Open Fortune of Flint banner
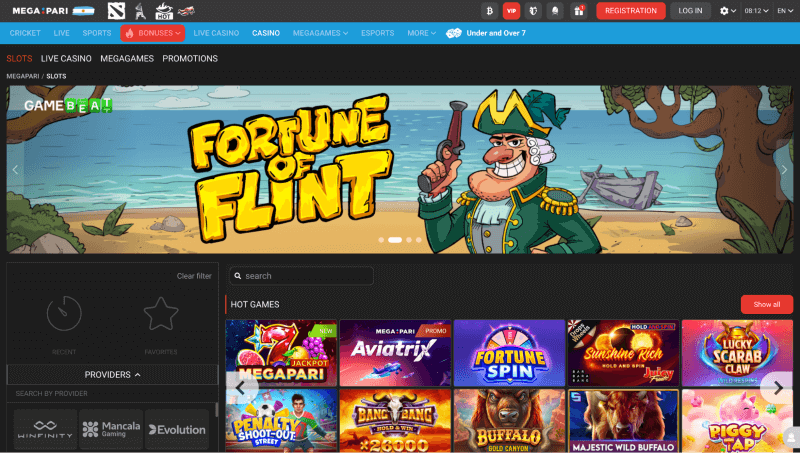800x453 pixels. [399, 169]
